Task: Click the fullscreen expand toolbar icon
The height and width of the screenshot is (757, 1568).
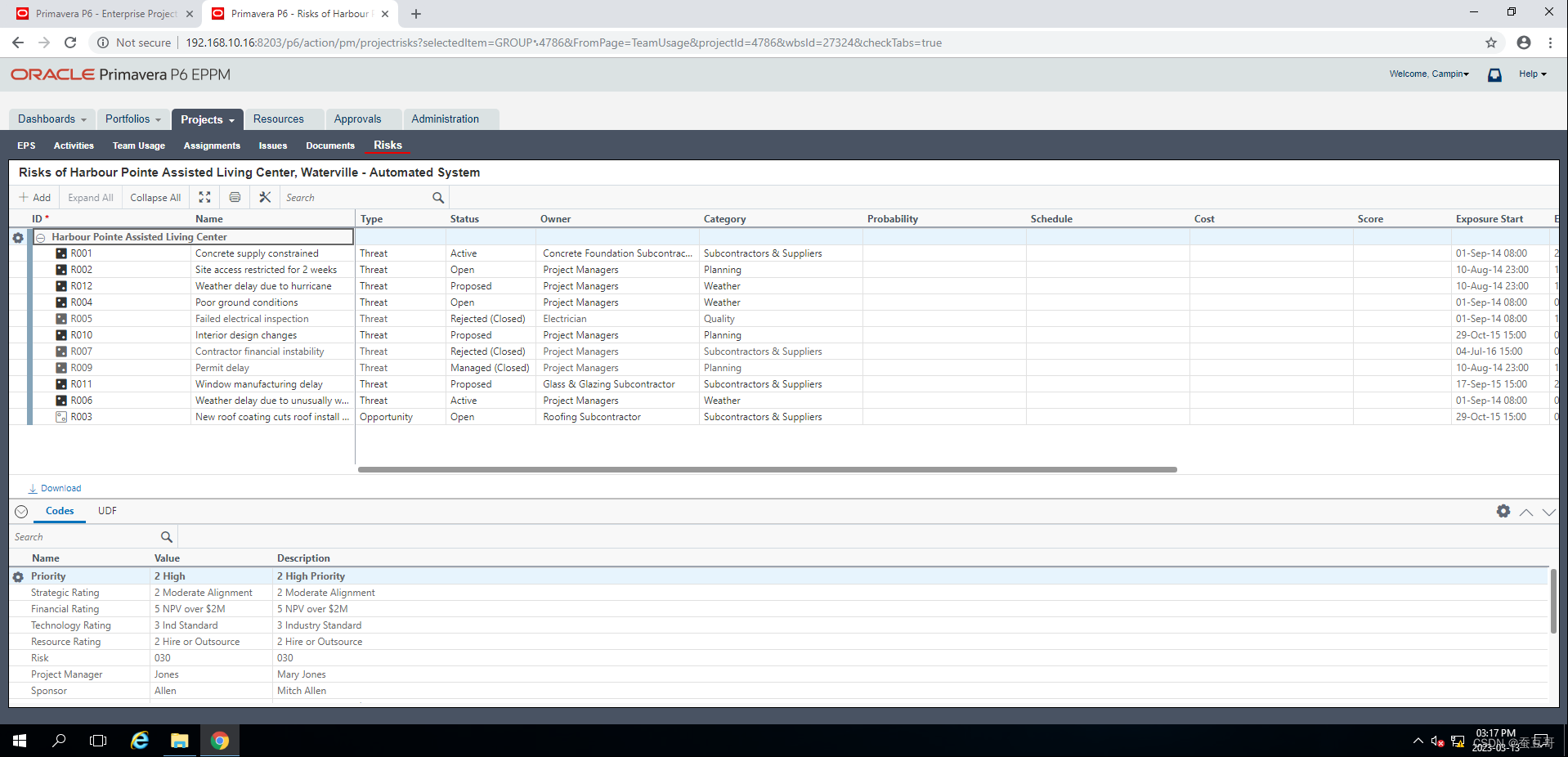Action: 204,197
